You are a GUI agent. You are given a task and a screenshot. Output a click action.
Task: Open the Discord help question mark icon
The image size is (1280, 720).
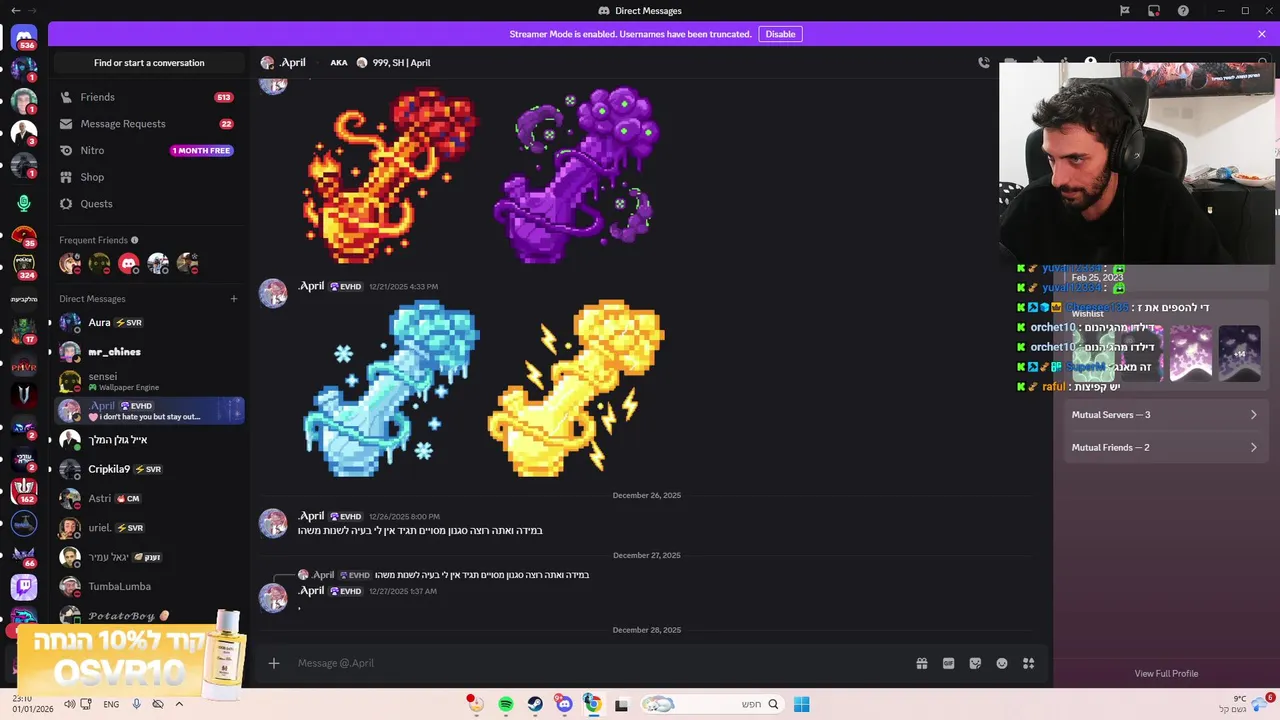(x=1184, y=11)
